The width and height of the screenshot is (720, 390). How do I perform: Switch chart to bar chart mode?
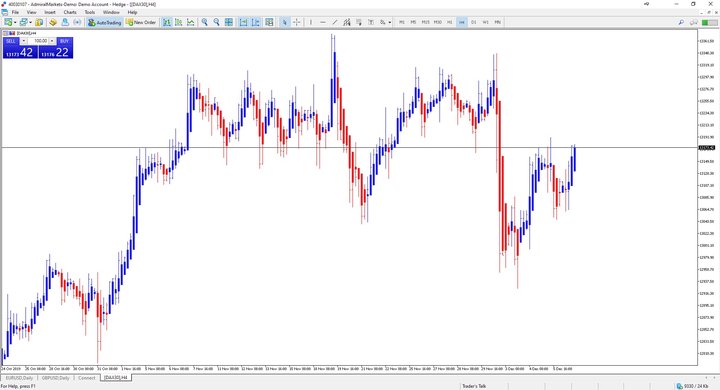(x=167, y=22)
